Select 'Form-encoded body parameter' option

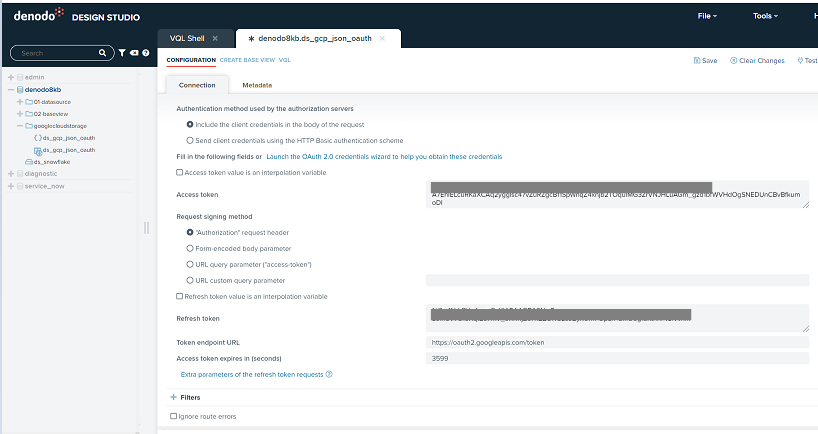click(190, 248)
